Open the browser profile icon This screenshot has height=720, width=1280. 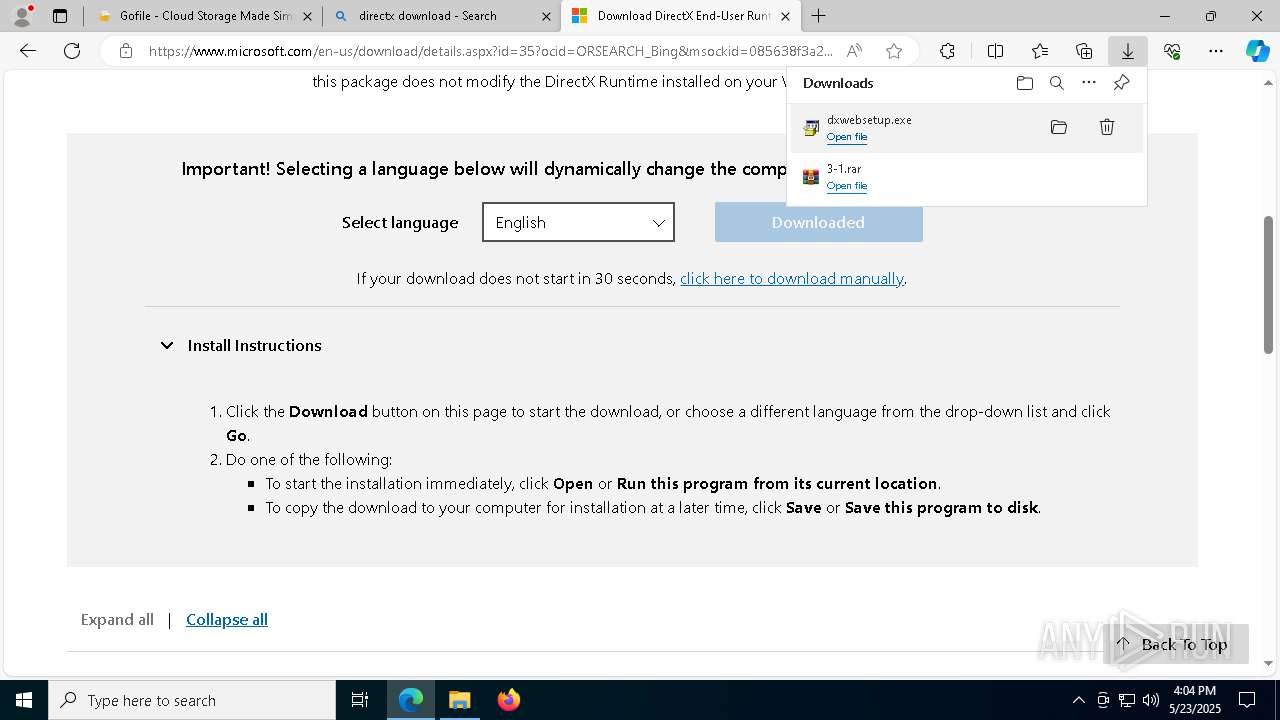click(x=22, y=16)
